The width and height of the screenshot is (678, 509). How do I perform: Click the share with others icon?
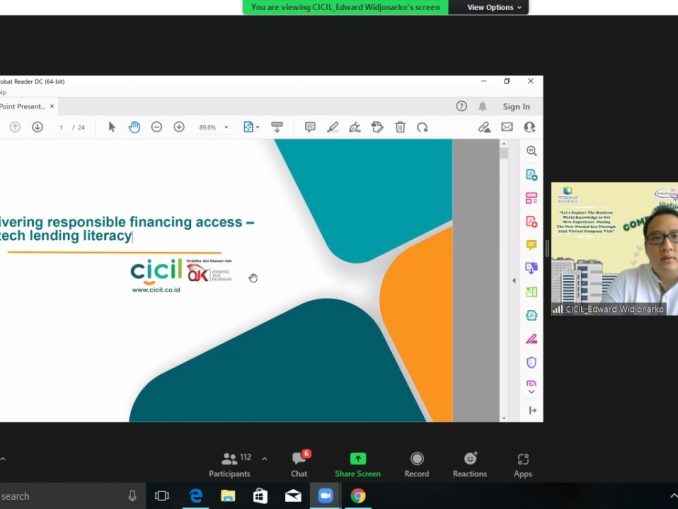(x=529, y=127)
